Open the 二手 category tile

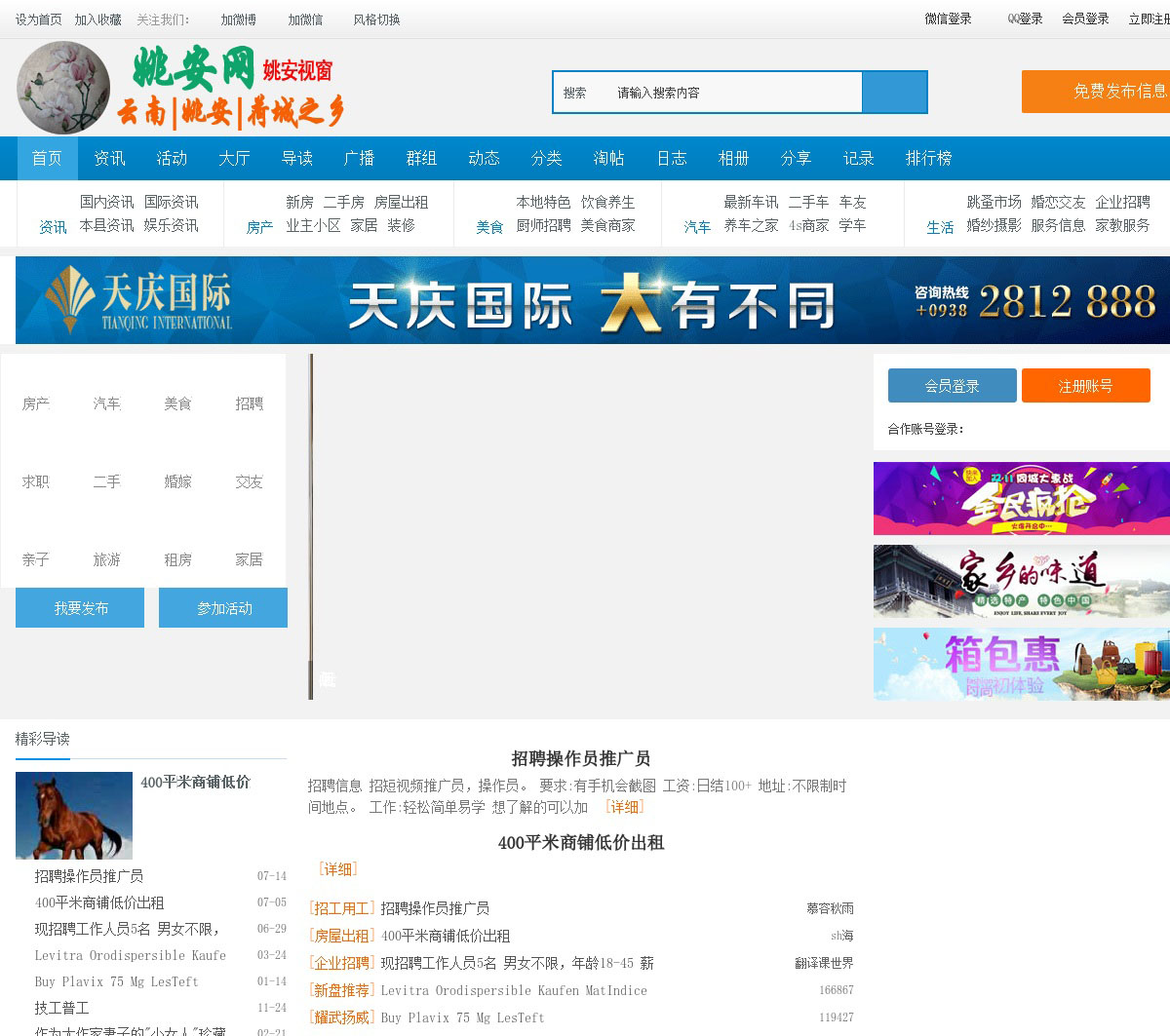(107, 481)
